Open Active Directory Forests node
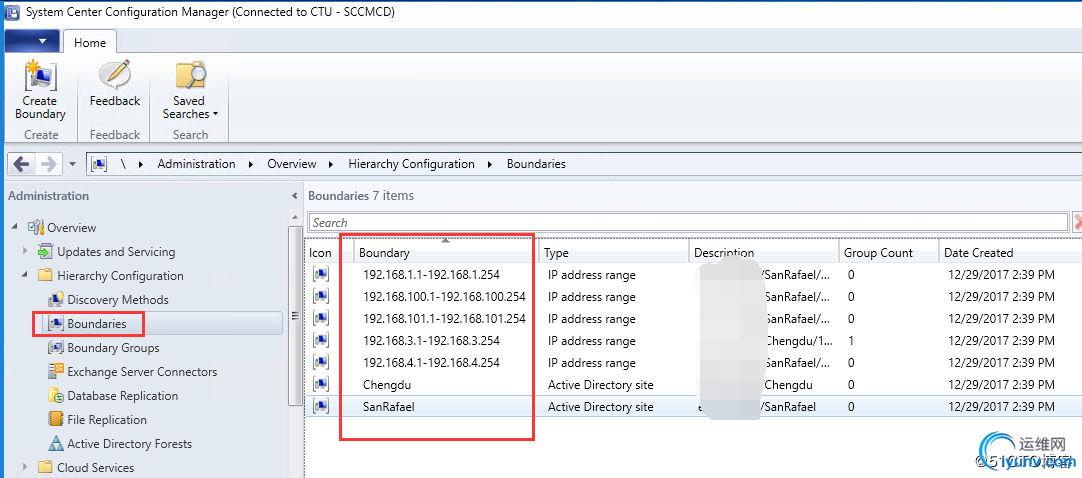 click(x=130, y=444)
